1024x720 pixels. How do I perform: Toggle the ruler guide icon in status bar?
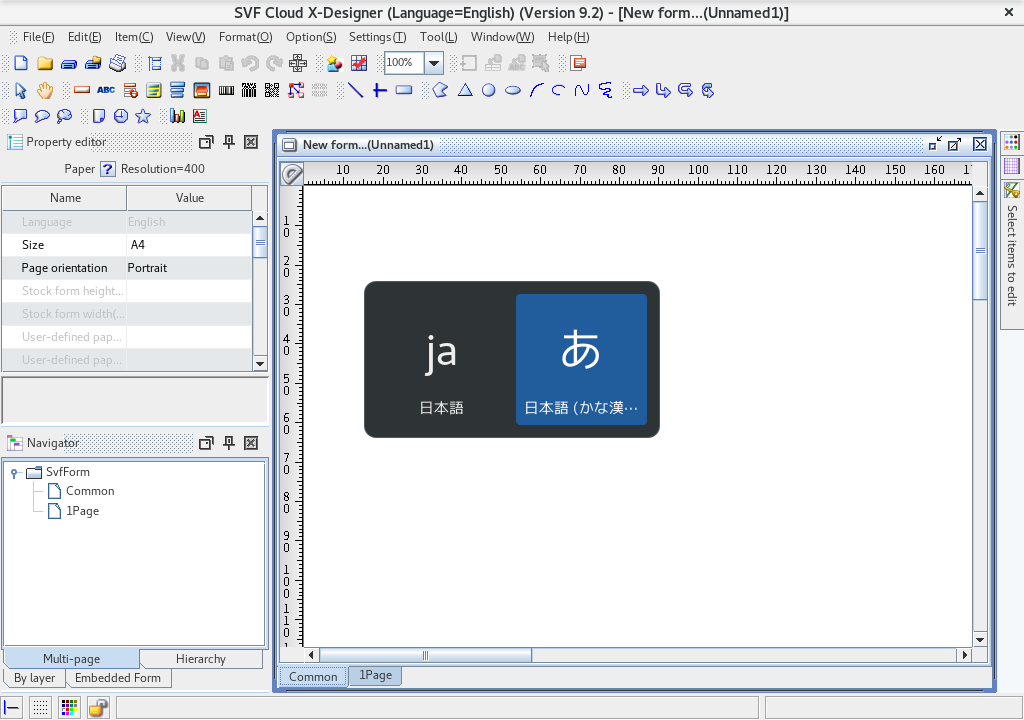click(x=12, y=707)
